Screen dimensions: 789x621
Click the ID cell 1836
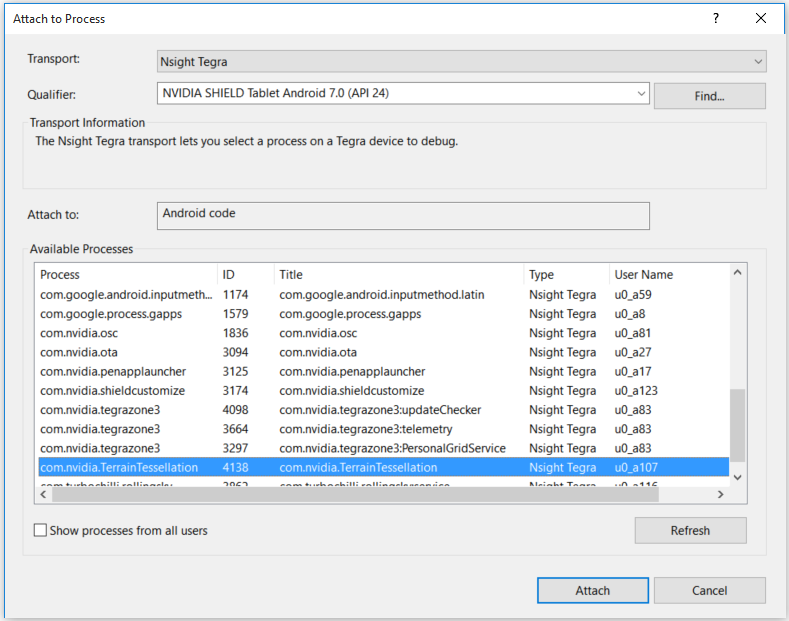235,333
